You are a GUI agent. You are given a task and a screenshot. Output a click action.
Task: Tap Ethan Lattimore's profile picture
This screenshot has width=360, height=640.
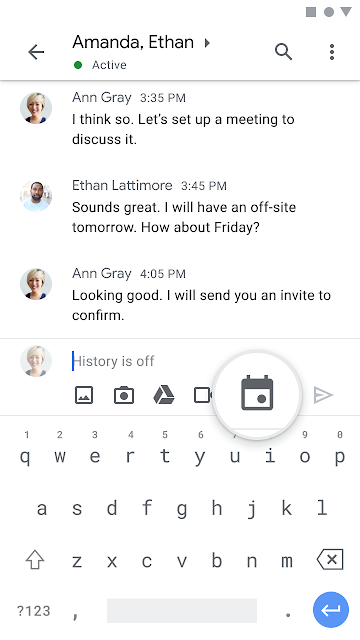[36, 196]
